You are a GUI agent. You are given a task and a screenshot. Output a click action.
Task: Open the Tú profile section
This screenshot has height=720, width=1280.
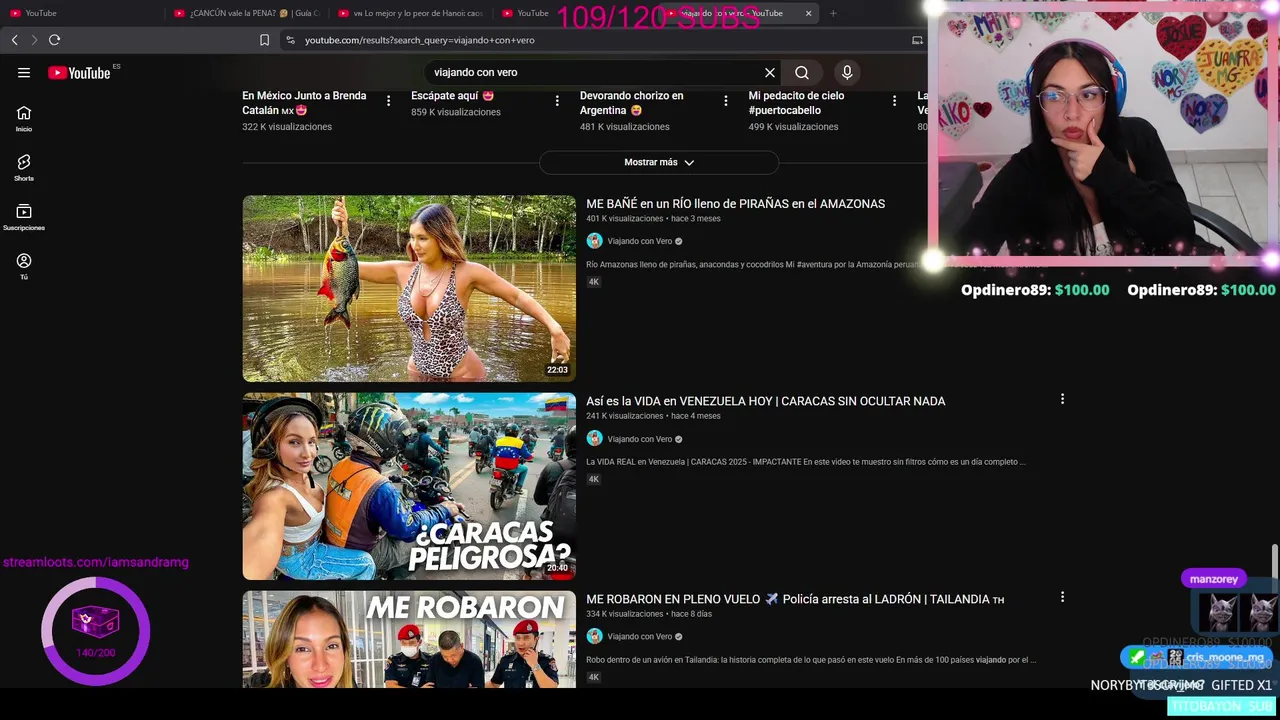pos(24,266)
